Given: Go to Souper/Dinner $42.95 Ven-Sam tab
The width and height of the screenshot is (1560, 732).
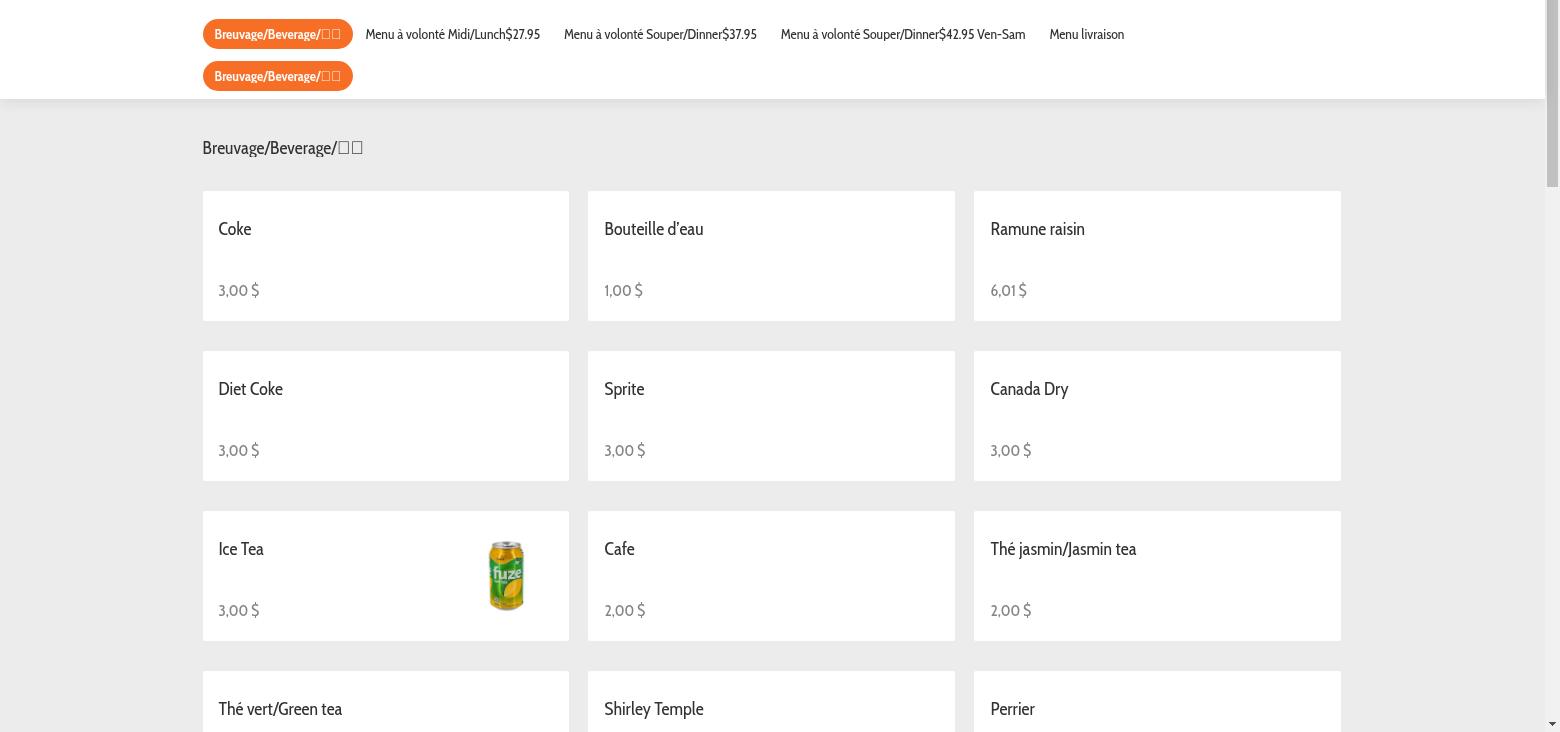Looking at the screenshot, I should pyautogui.click(x=902, y=34).
